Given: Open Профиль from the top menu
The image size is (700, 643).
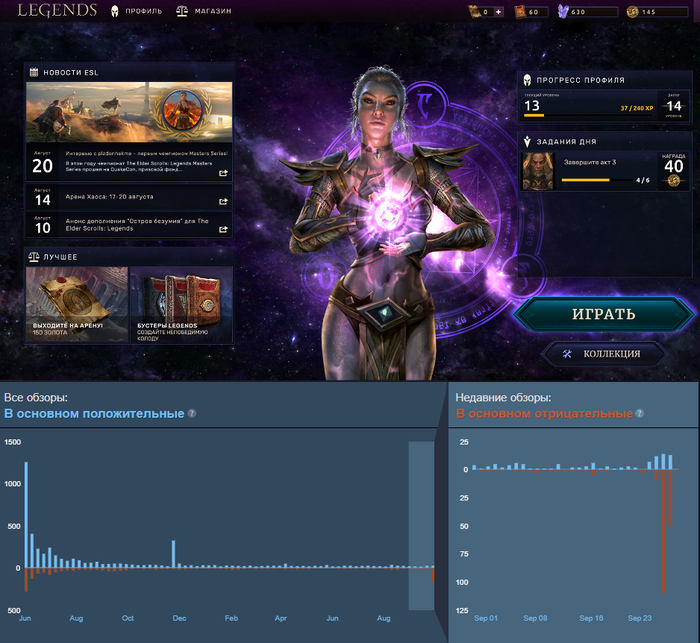Looking at the screenshot, I should (x=136, y=12).
